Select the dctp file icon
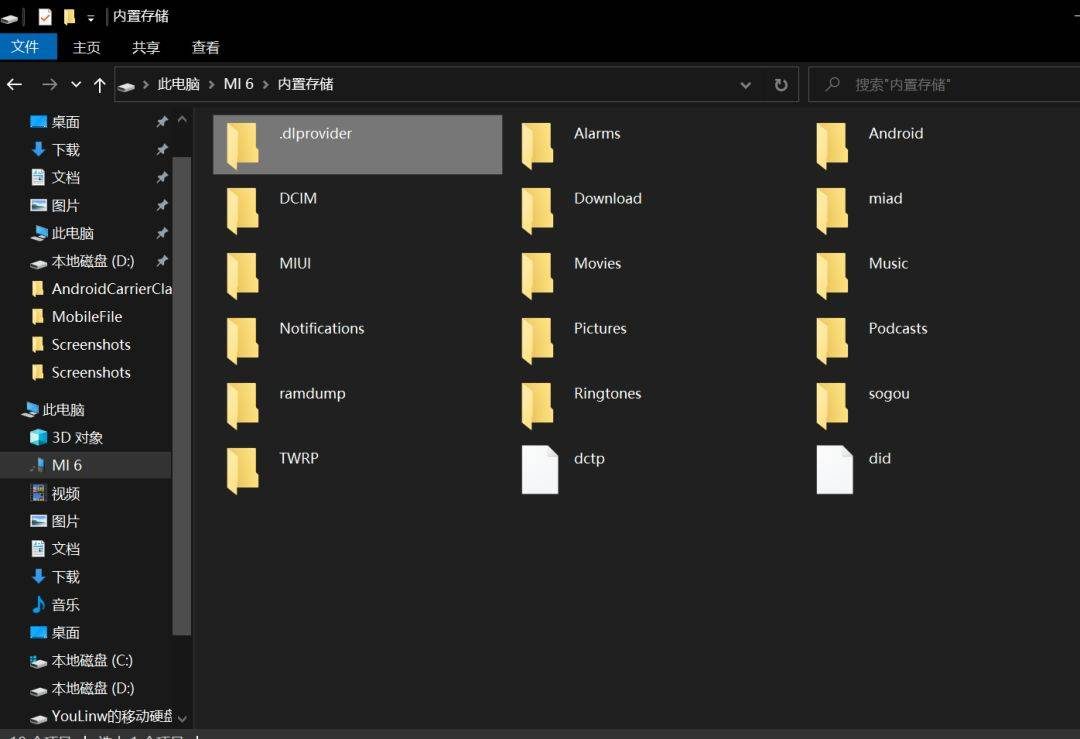 click(x=539, y=470)
